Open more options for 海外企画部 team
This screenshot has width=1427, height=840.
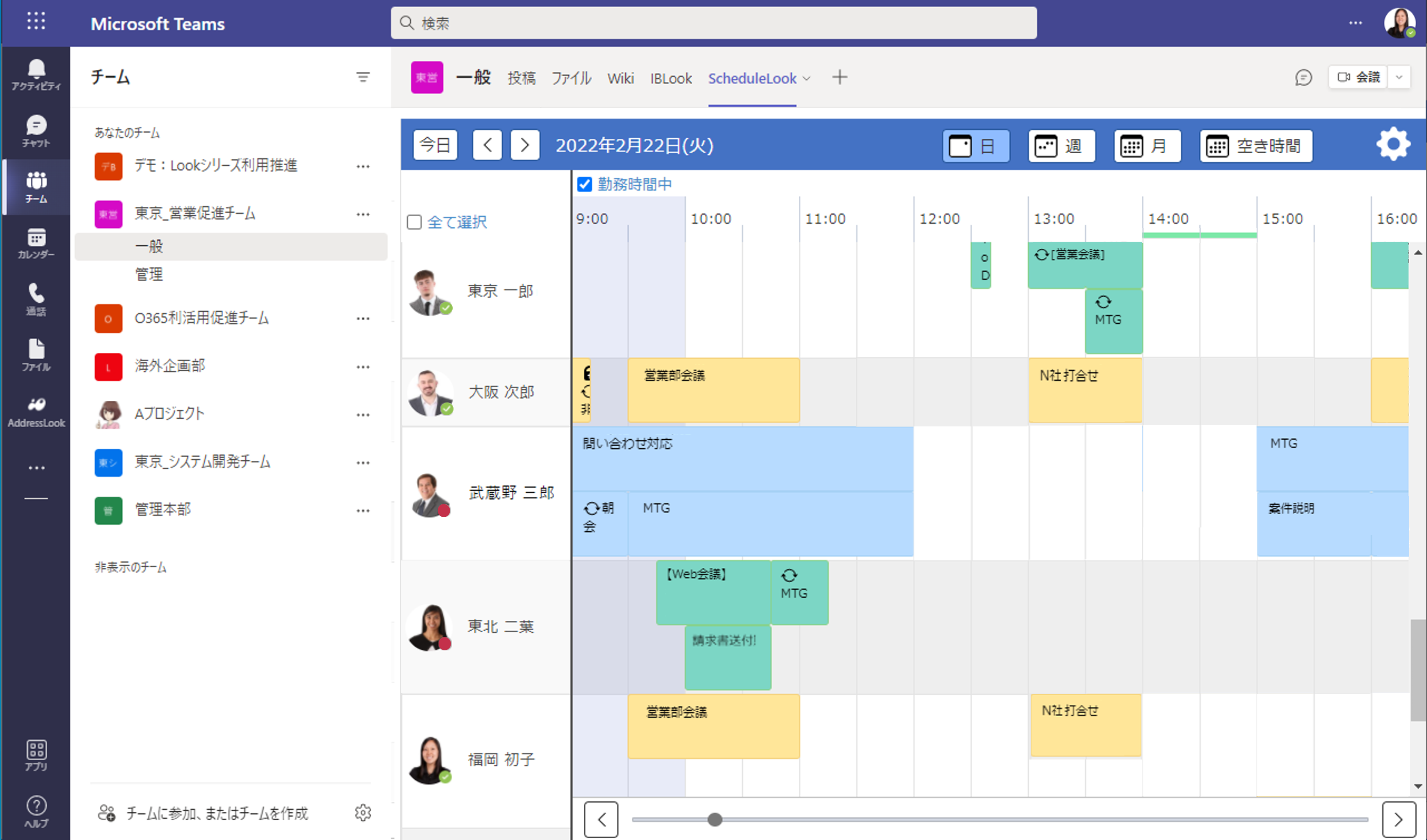(x=363, y=367)
